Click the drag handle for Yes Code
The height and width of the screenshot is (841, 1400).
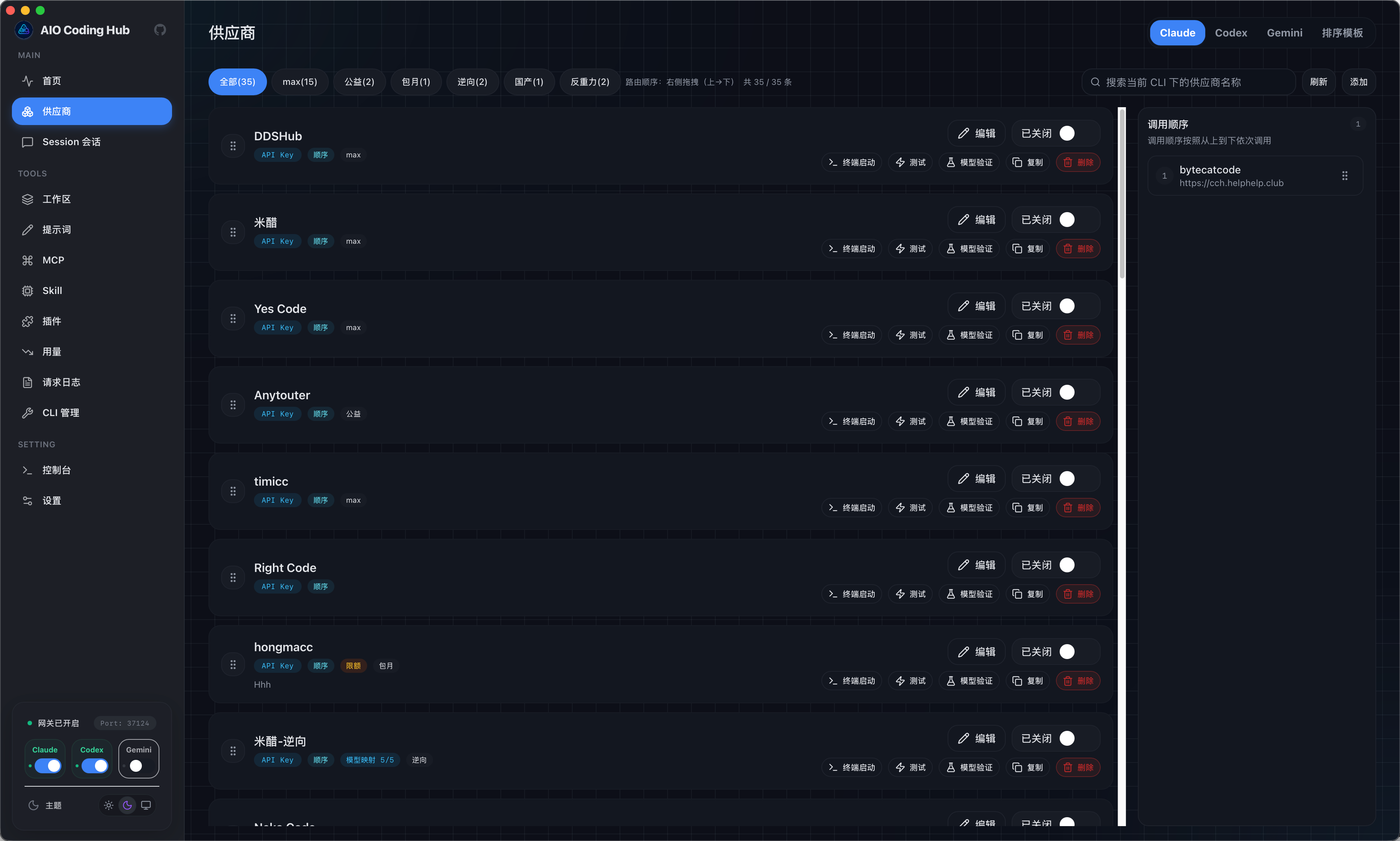(233, 319)
